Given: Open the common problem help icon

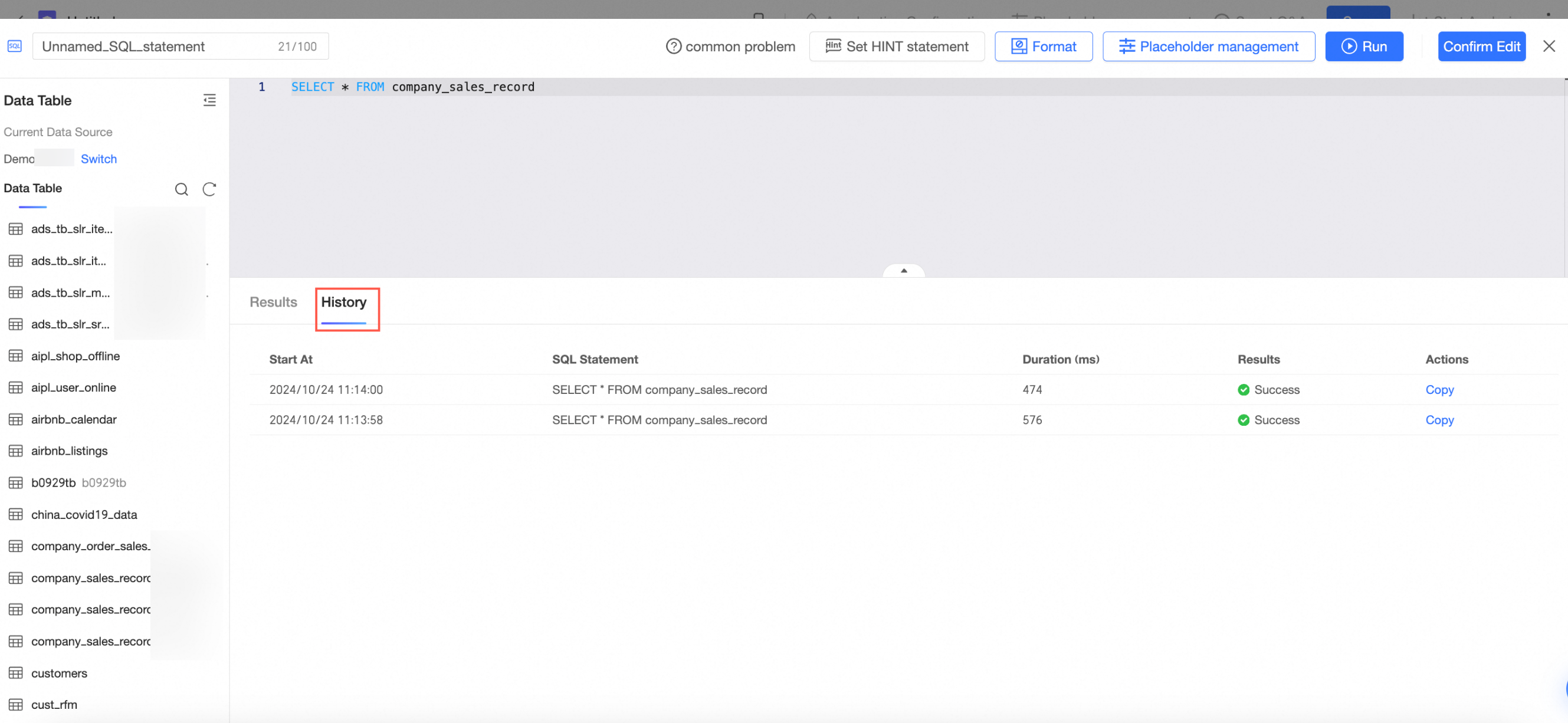Looking at the screenshot, I should [x=673, y=46].
